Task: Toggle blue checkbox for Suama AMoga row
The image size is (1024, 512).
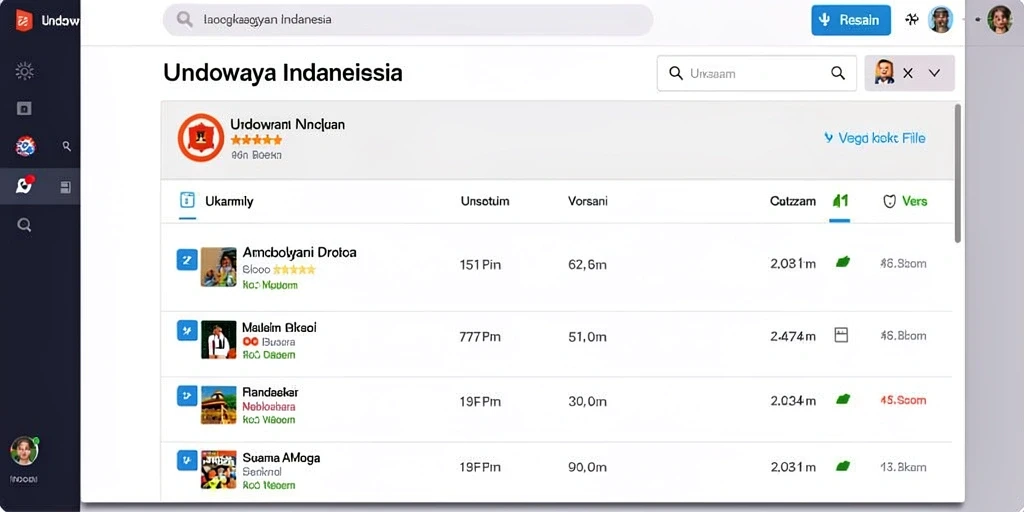Action: click(187, 460)
